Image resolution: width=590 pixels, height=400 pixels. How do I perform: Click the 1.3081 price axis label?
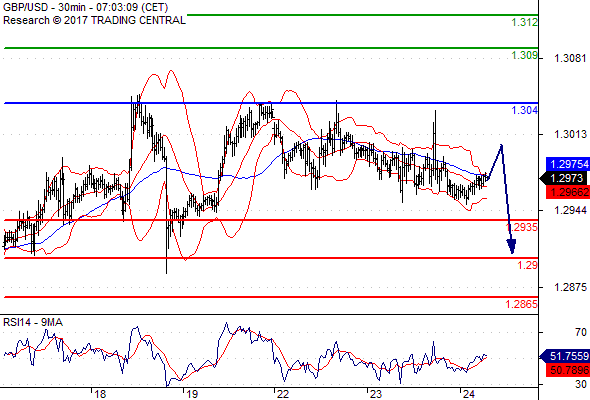[570, 58]
